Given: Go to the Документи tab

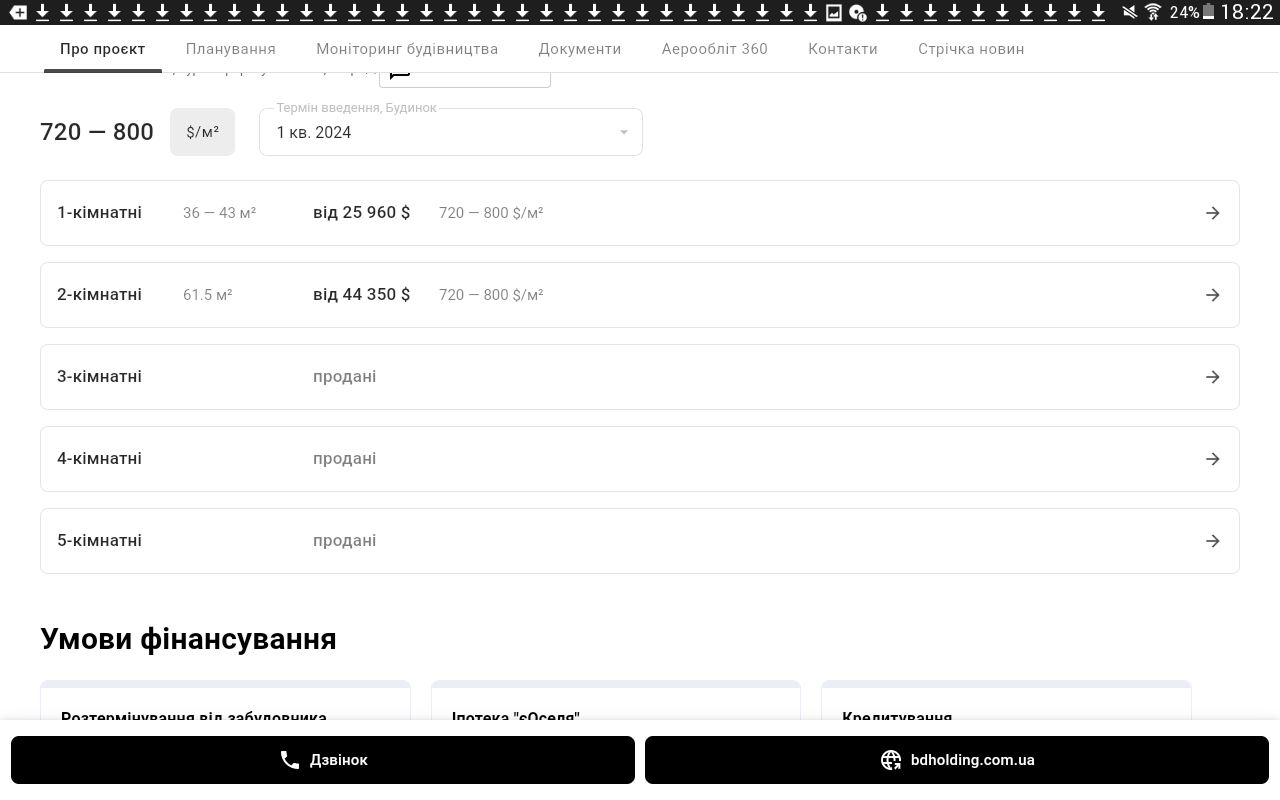Looking at the screenshot, I should [x=579, y=49].
